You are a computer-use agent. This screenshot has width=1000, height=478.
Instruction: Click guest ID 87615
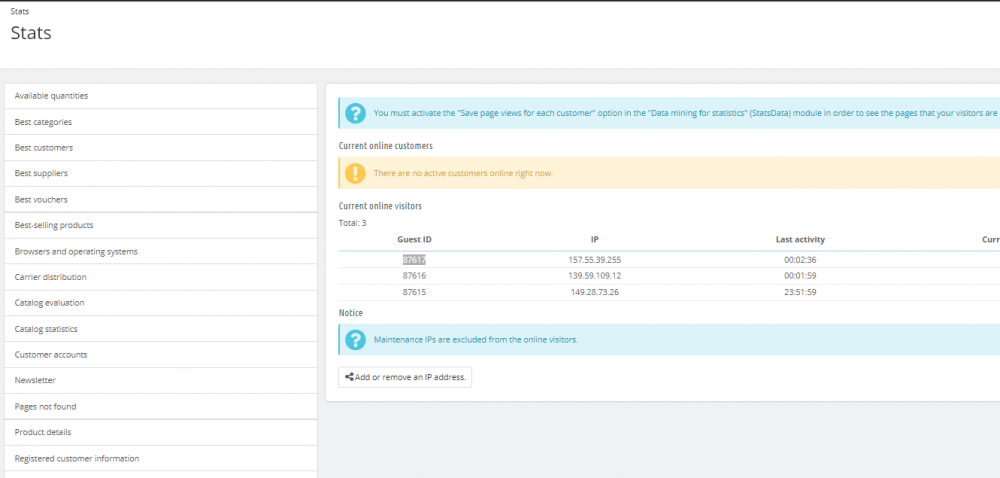pyautogui.click(x=415, y=293)
